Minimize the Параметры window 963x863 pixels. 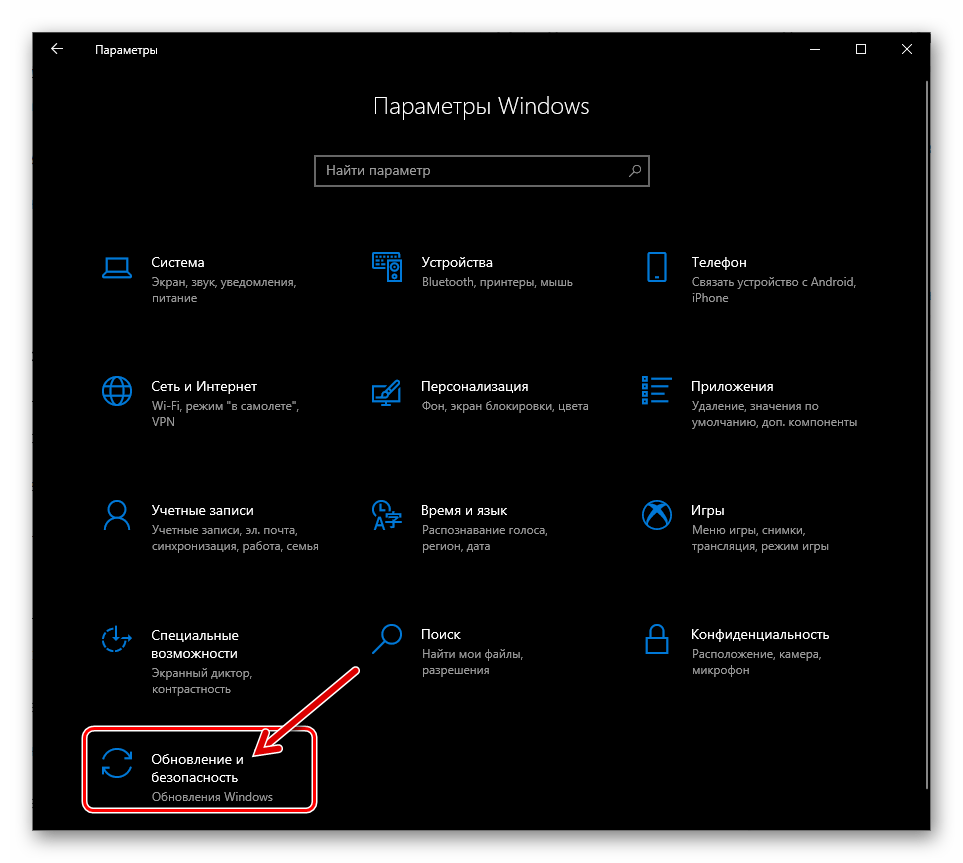[x=815, y=49]
